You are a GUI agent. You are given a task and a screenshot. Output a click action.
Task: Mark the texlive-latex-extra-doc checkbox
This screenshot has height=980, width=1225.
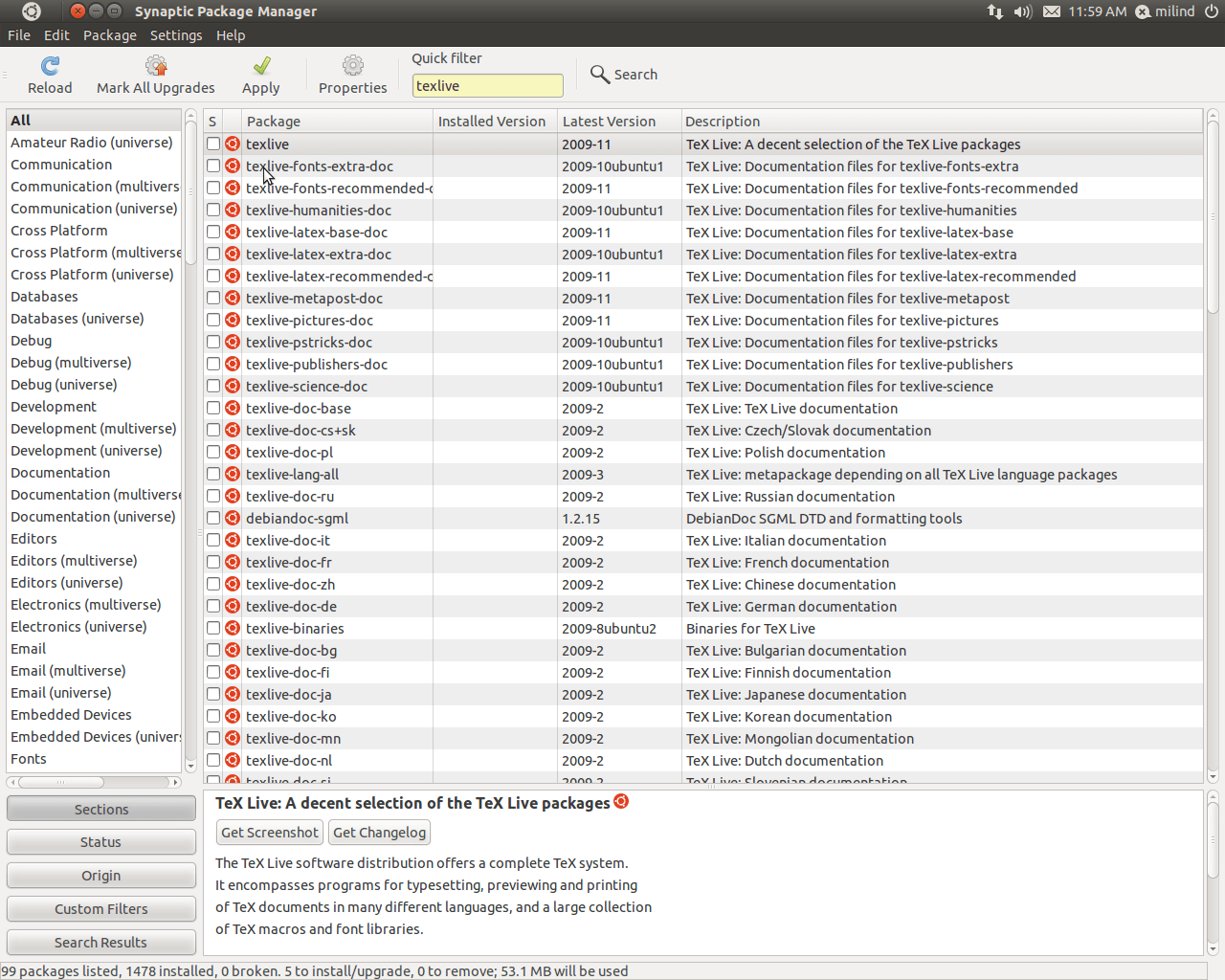pyautogui.click(x=213, y=254)
